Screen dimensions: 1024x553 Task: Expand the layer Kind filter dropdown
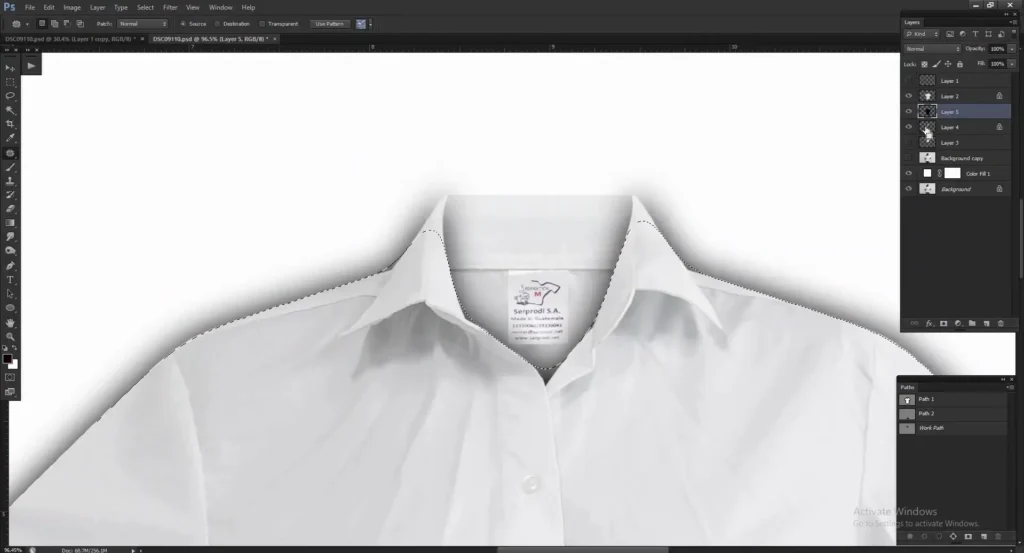pyautogui.click(x=924, y=34)
